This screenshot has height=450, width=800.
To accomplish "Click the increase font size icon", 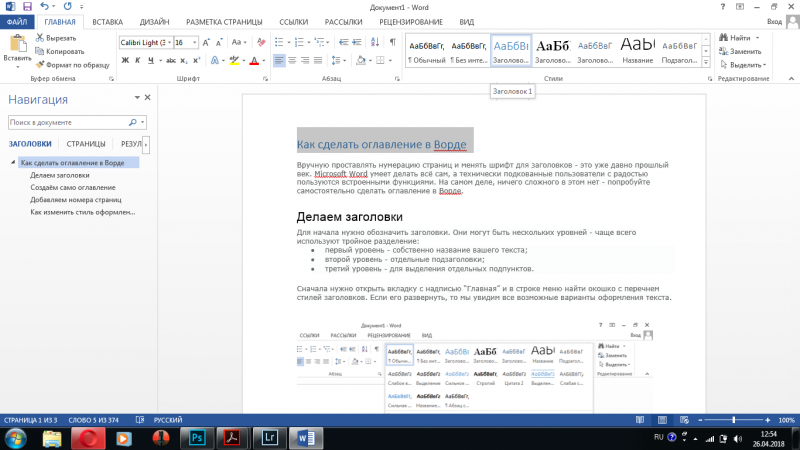I will click(x=206, y=42).
